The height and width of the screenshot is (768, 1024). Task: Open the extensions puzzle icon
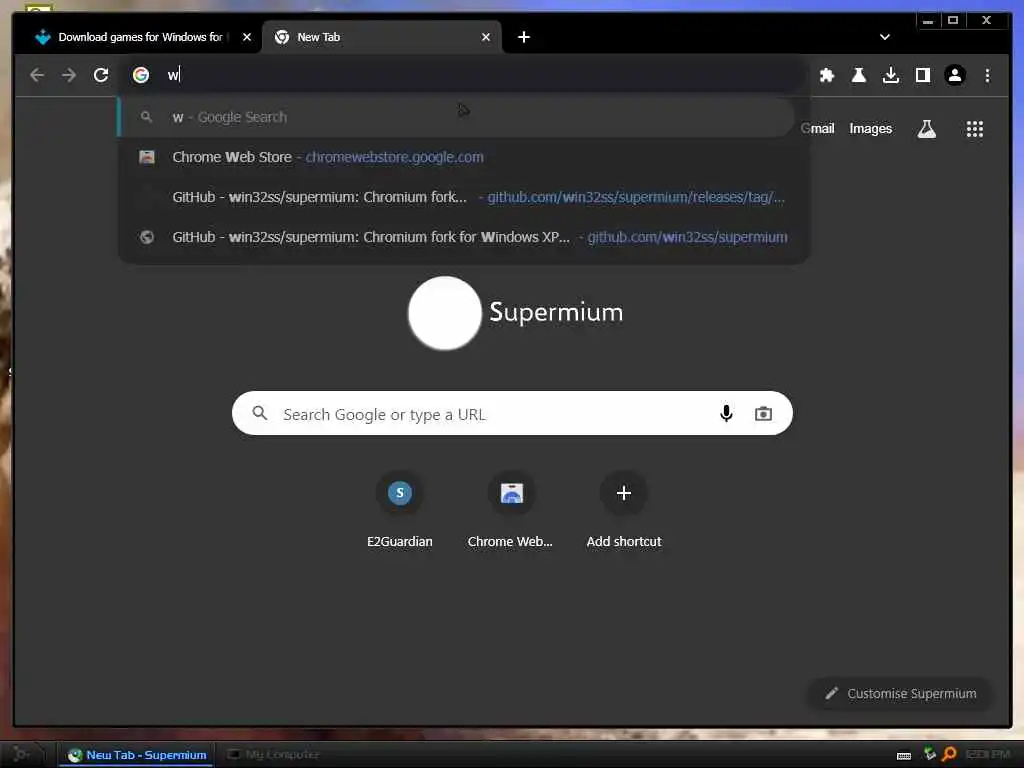point(827,75)
